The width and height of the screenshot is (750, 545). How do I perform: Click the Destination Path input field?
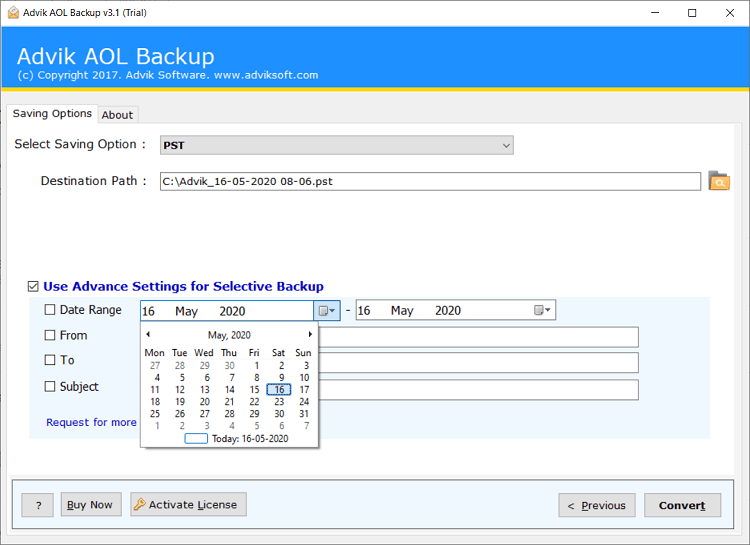430,181
